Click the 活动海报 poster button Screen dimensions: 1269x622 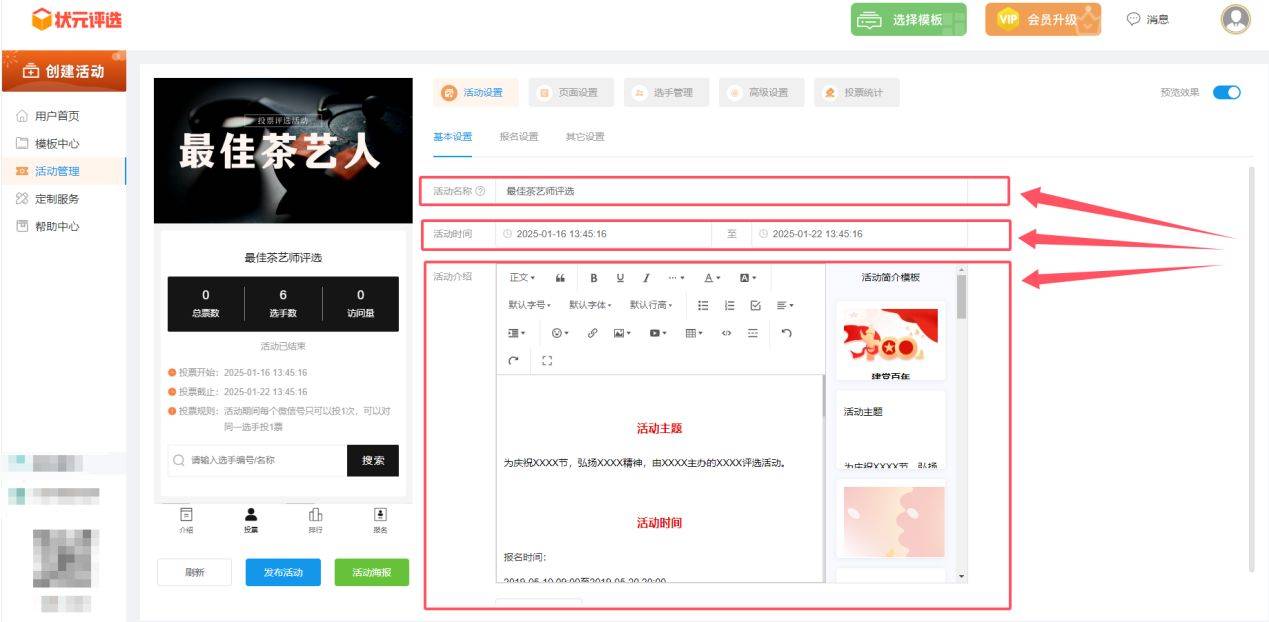[x=372, y=572]
